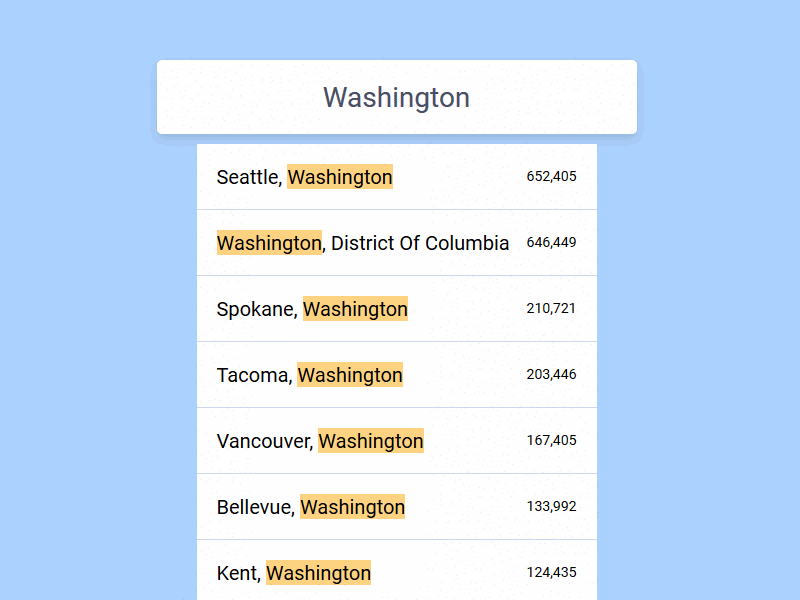Click highlighted Washington in the Bellevue row

coord(352,507)
